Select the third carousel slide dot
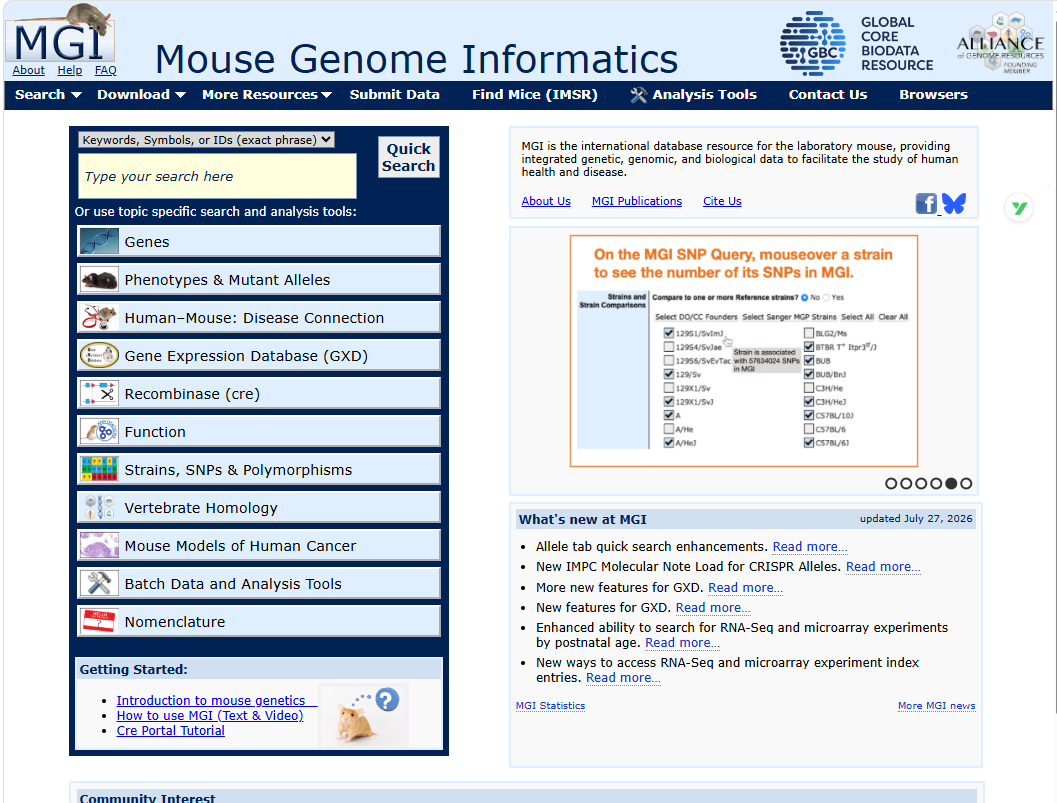The height and width of the screenshot is (803, 1057). [x=921, y=483]
